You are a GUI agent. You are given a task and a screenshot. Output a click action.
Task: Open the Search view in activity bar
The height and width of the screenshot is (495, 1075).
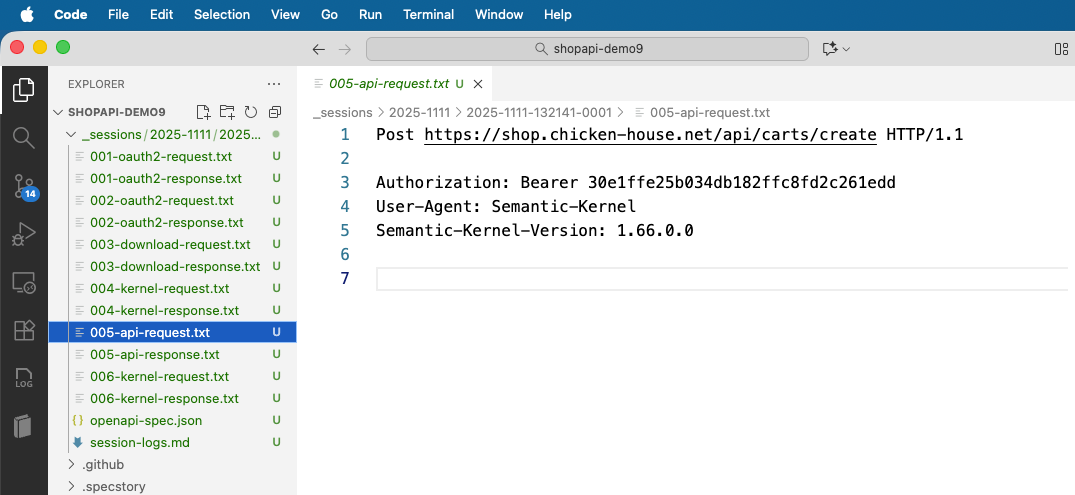(x=23, y=137)
